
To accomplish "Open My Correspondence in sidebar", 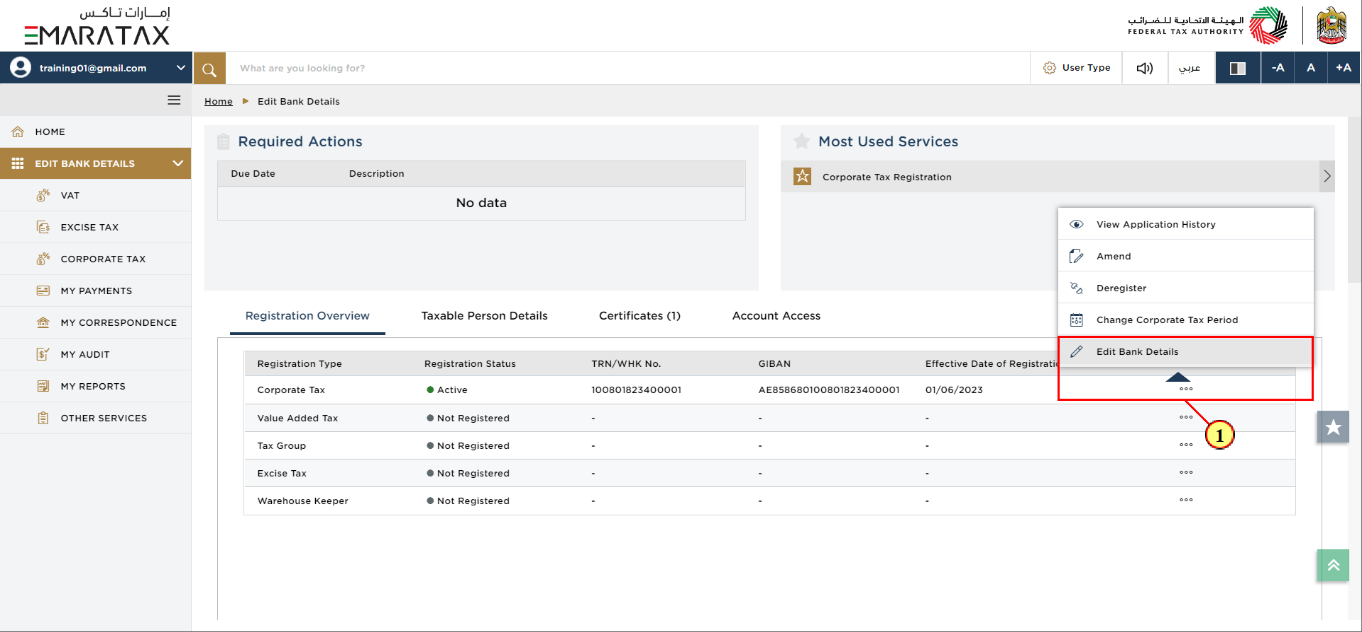I will [x=96, y=323].
